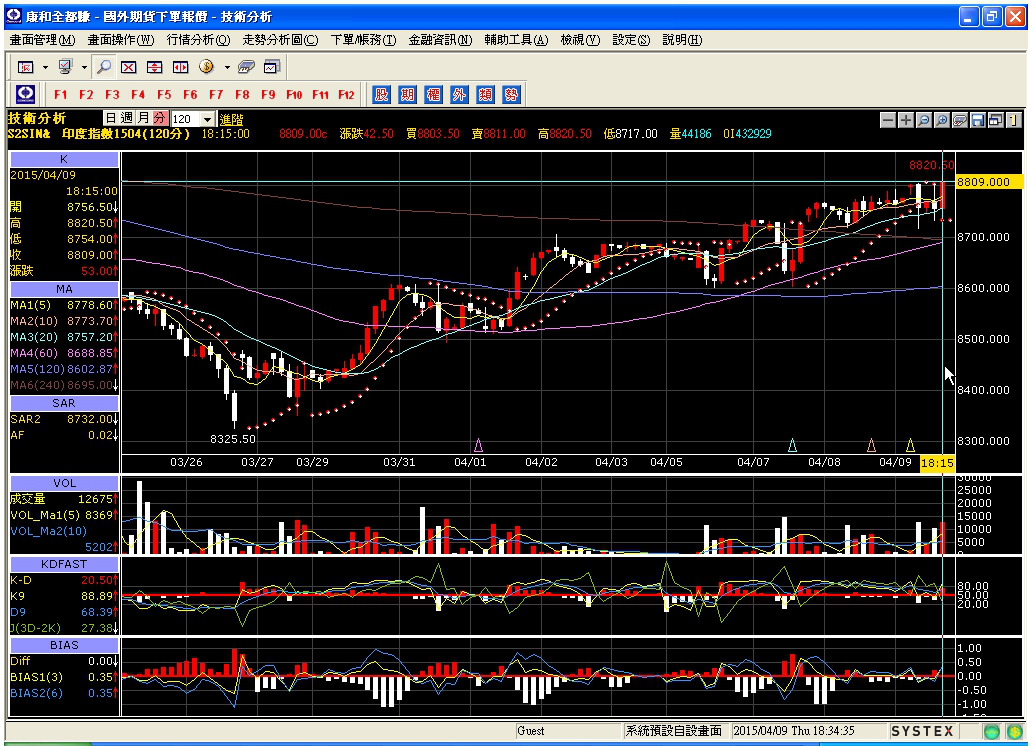Click the yellow 8809.000 price label
Screen dimensions: 1032x746
(989, 182)
